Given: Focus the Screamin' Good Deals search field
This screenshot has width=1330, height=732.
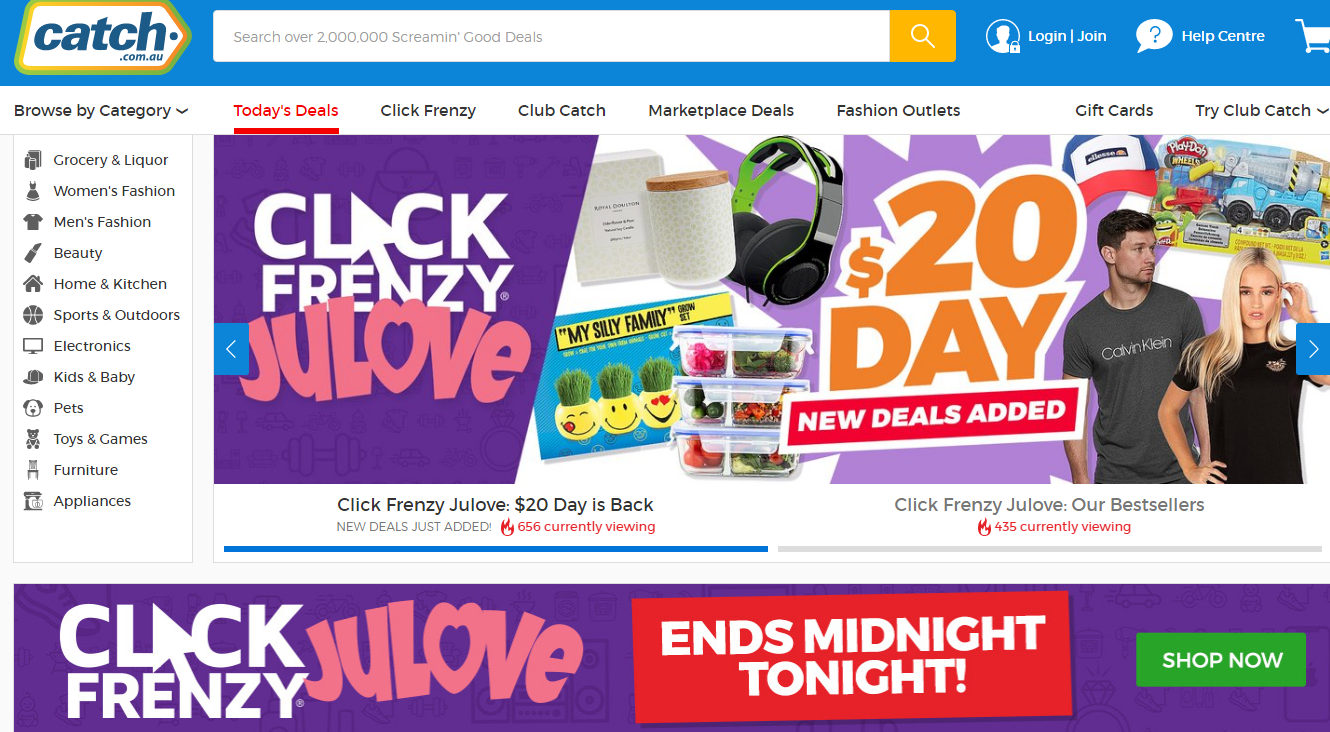Looking at the screenshot, I should (x=551, y=36).
